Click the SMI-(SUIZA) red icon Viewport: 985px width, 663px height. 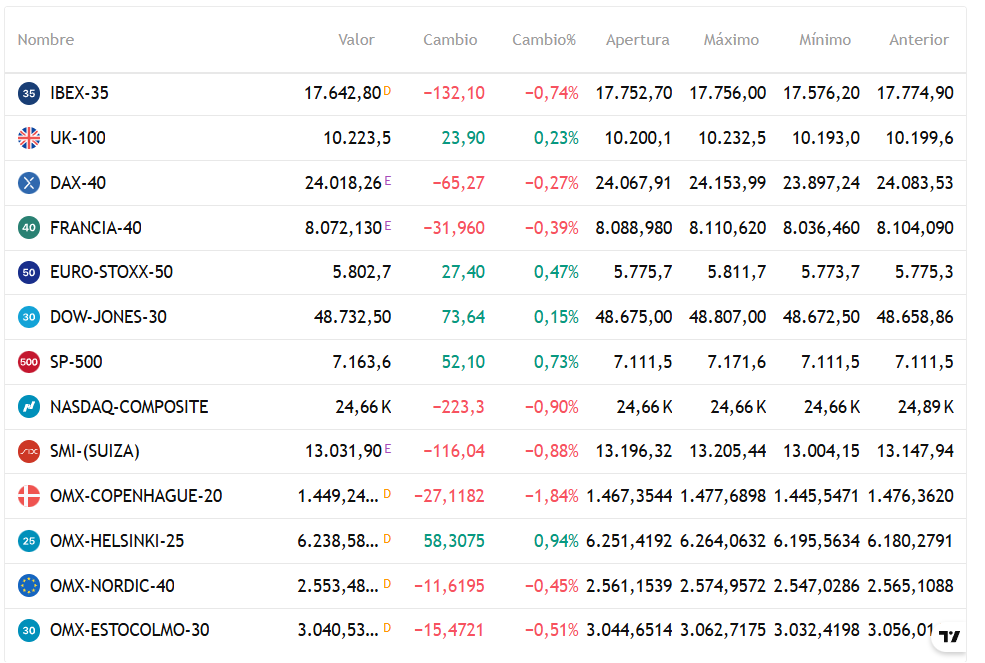click(x=29, y=451)
